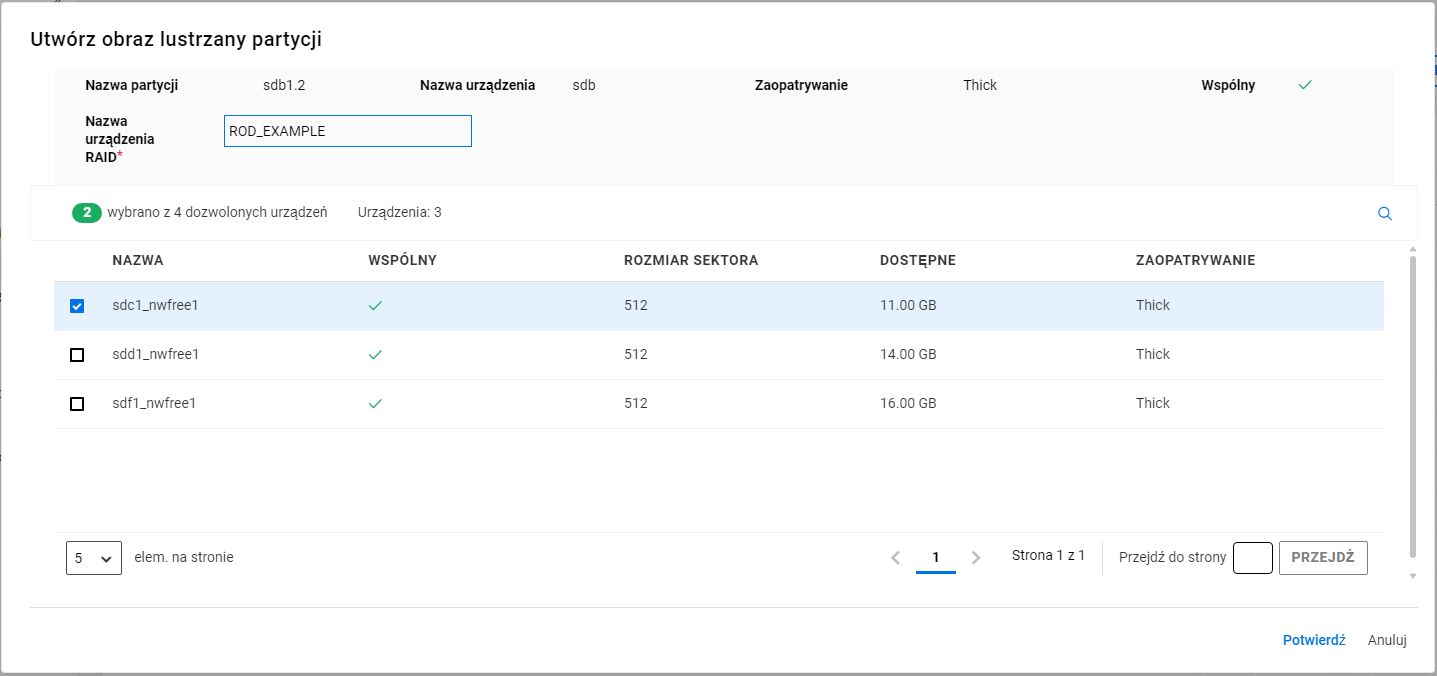Sort by the Dostępne column header

[x=917, y=261]
